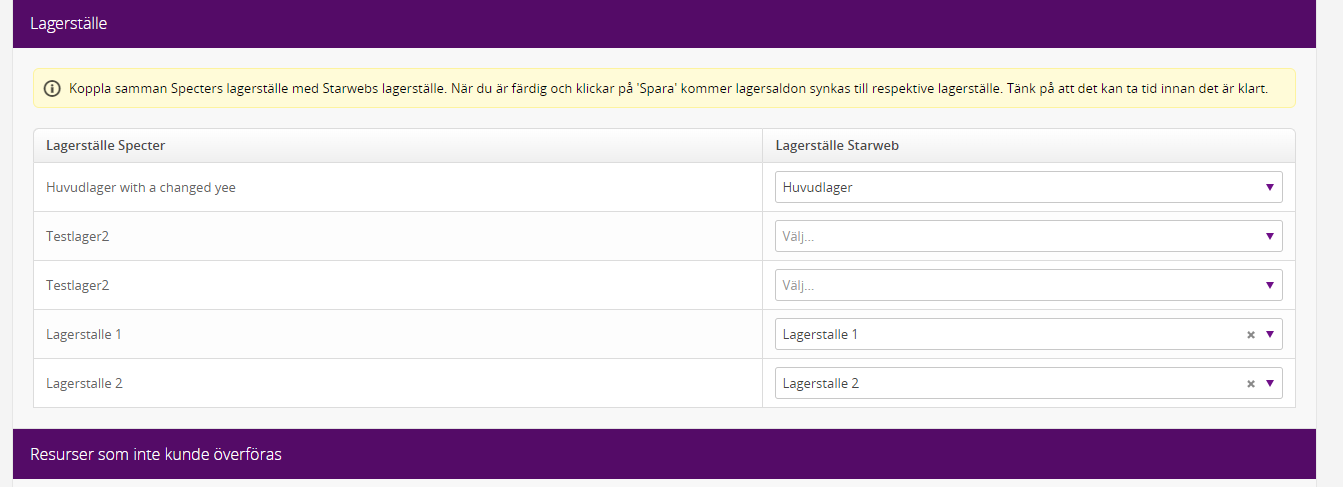Click the Lagerstalle 1 Specter row label

84,334
